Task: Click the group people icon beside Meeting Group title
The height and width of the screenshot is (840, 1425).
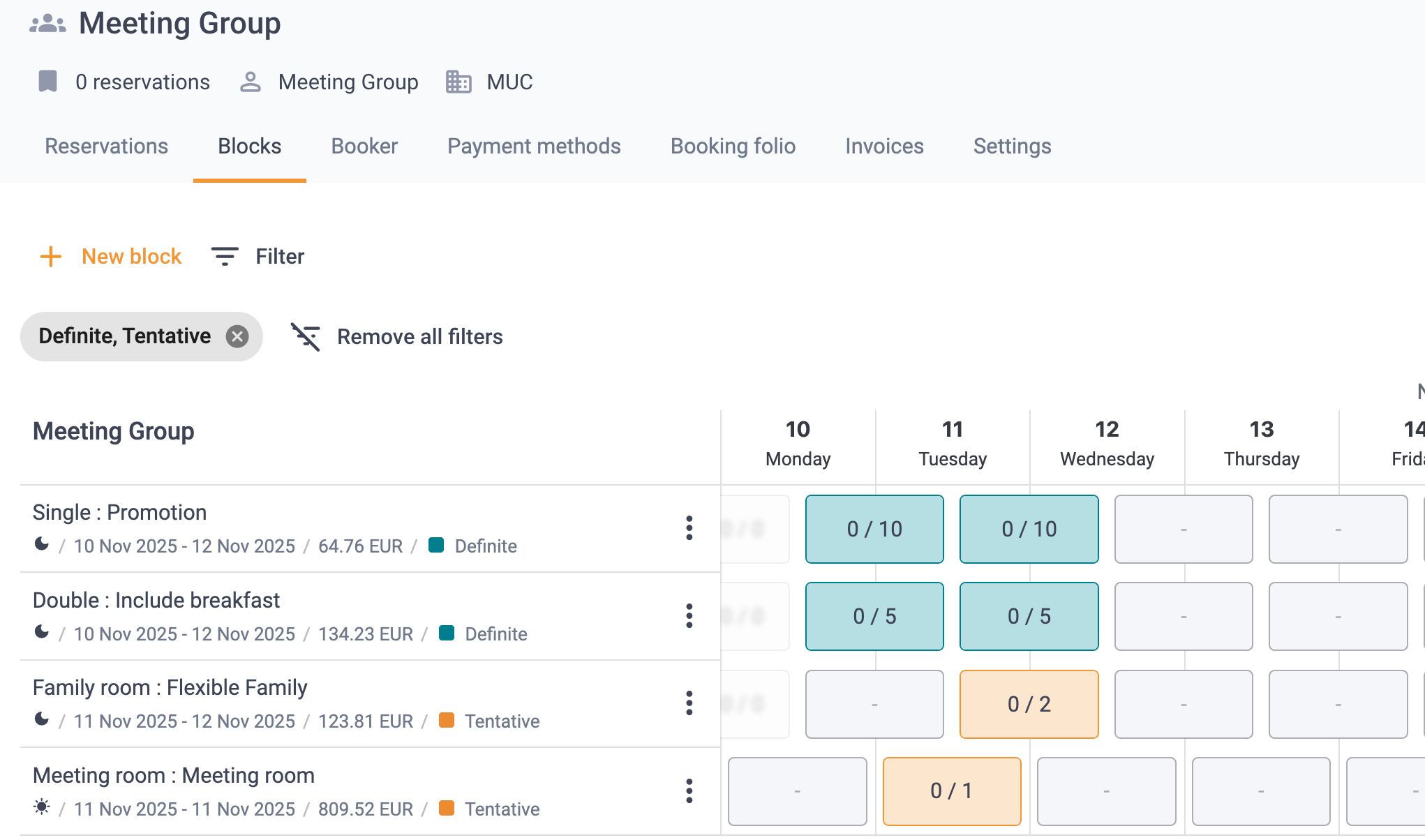Action: point(47,24)
